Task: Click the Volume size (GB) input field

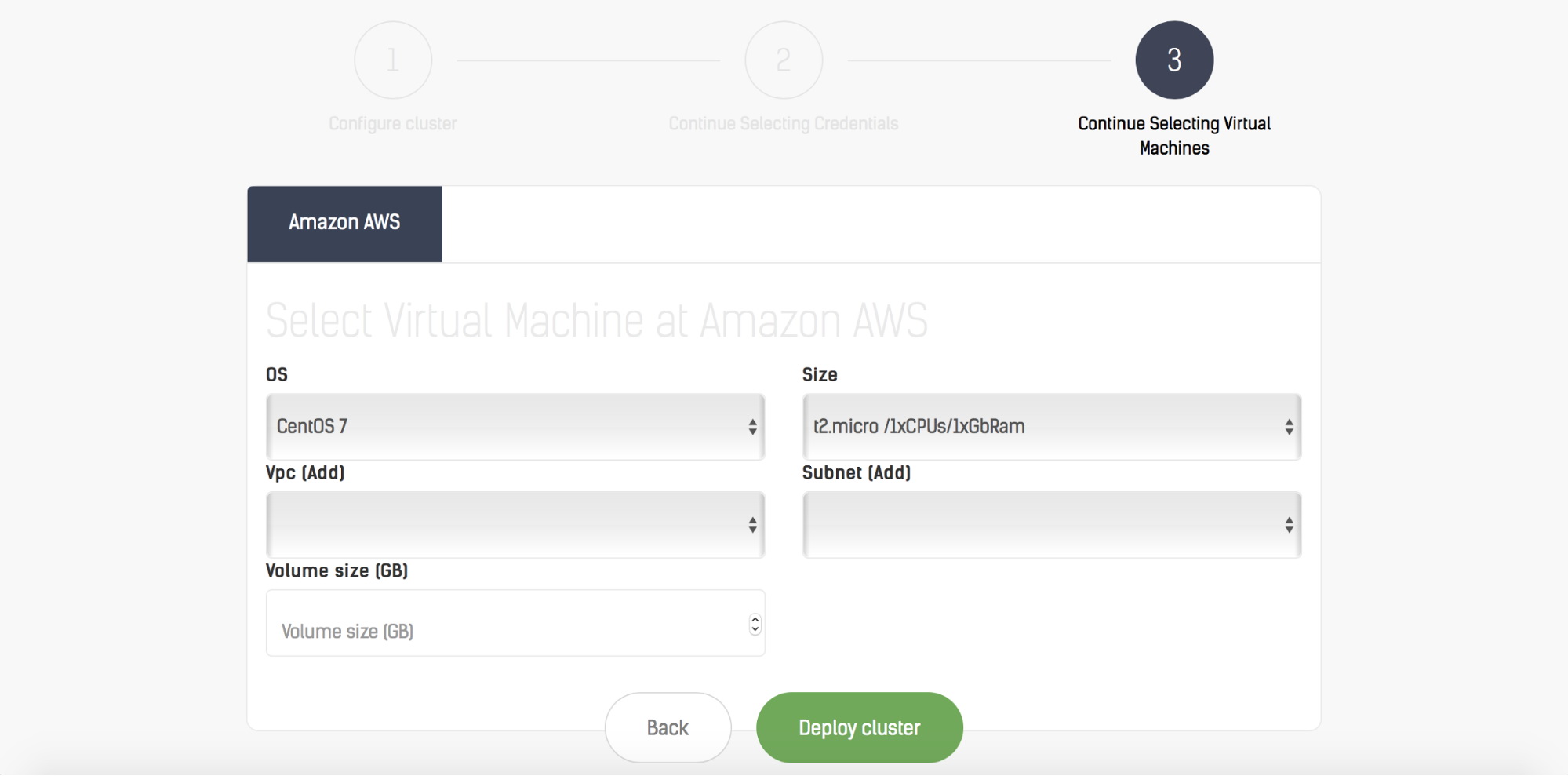Action: tap(515, 623)
